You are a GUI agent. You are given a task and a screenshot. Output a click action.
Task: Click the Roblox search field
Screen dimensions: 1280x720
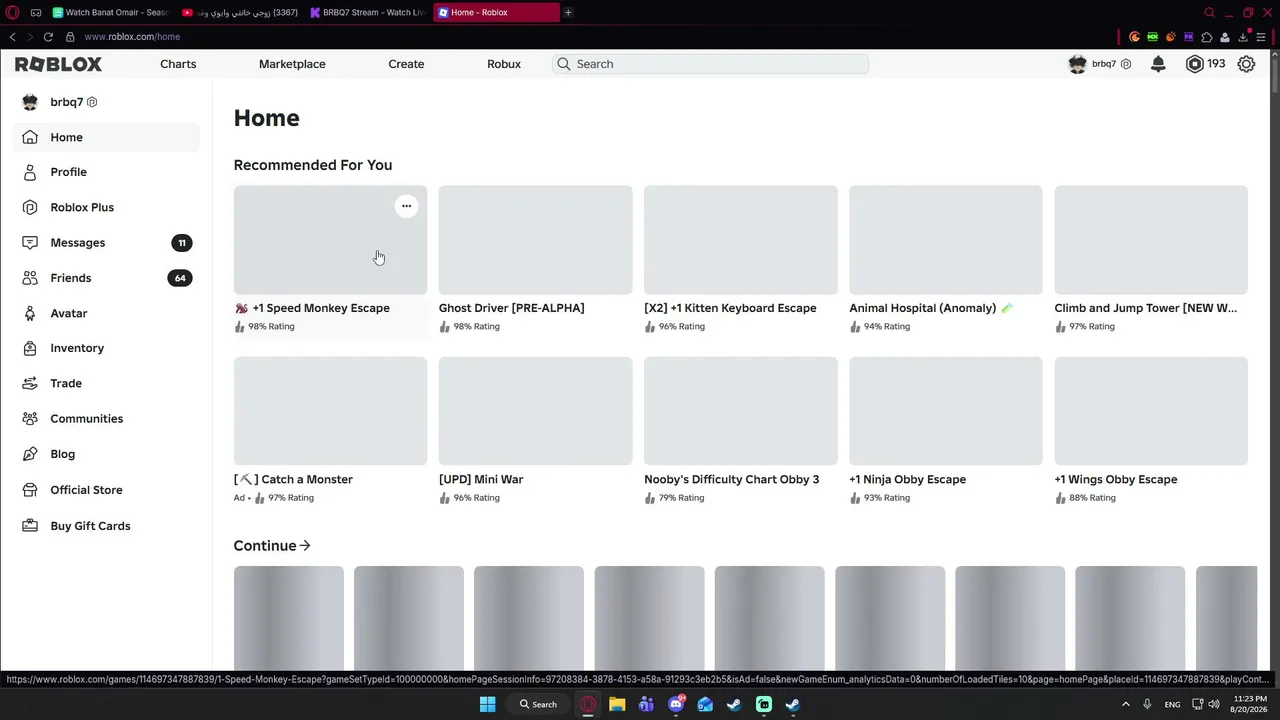click(710, 64)
